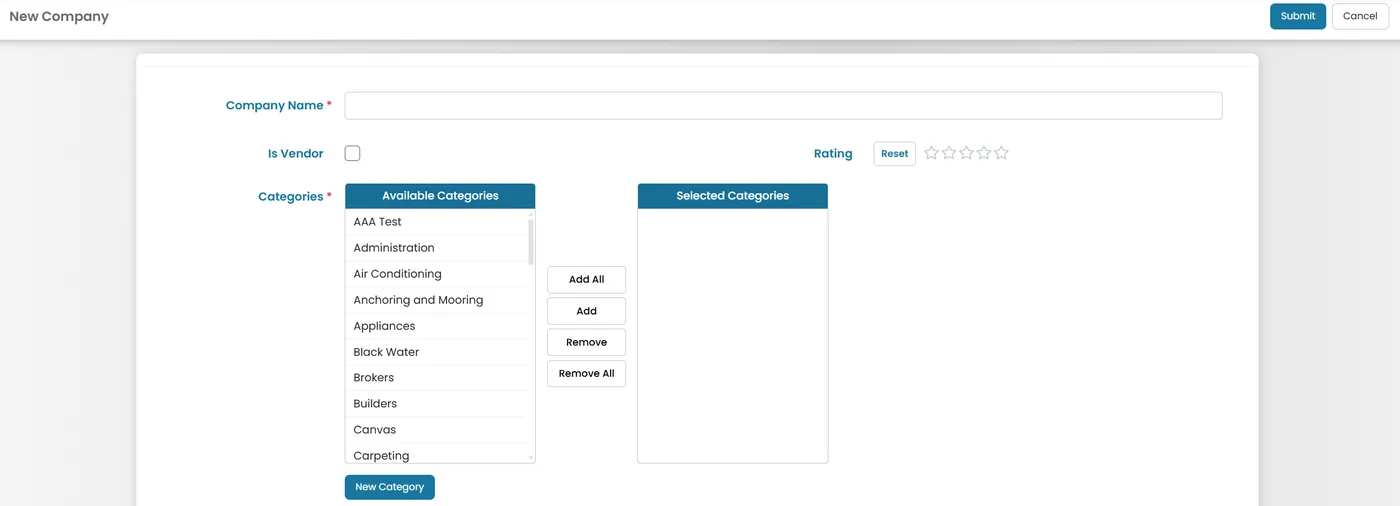Set rating to three stars

[x=966, y=153]
